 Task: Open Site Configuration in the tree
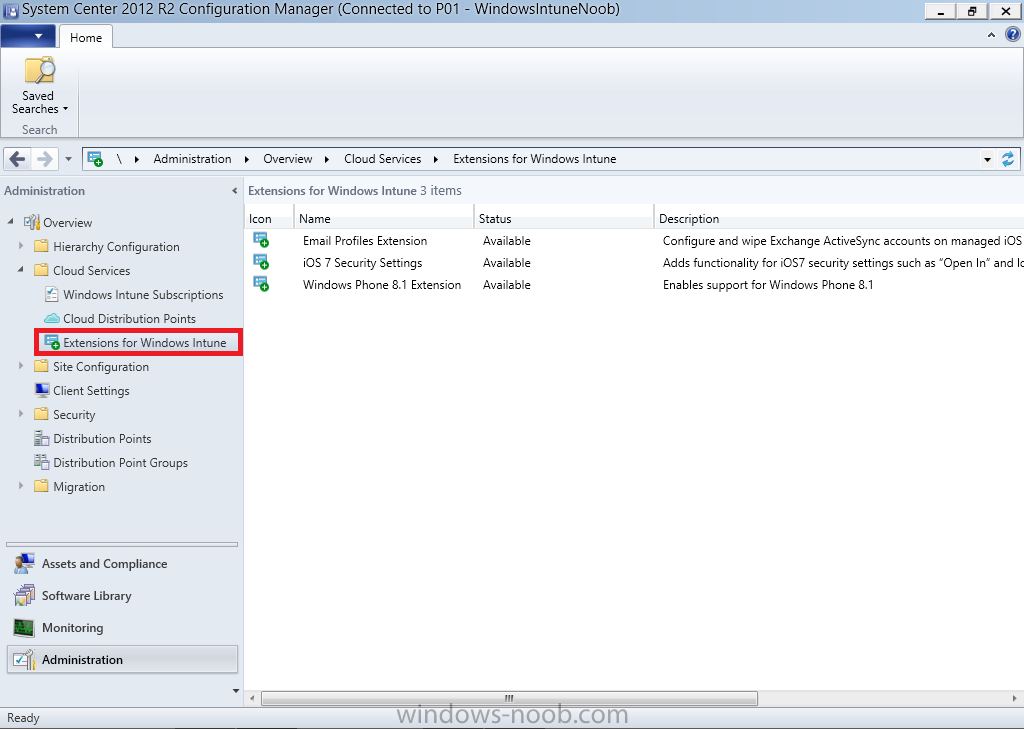[x=101, y=366]
